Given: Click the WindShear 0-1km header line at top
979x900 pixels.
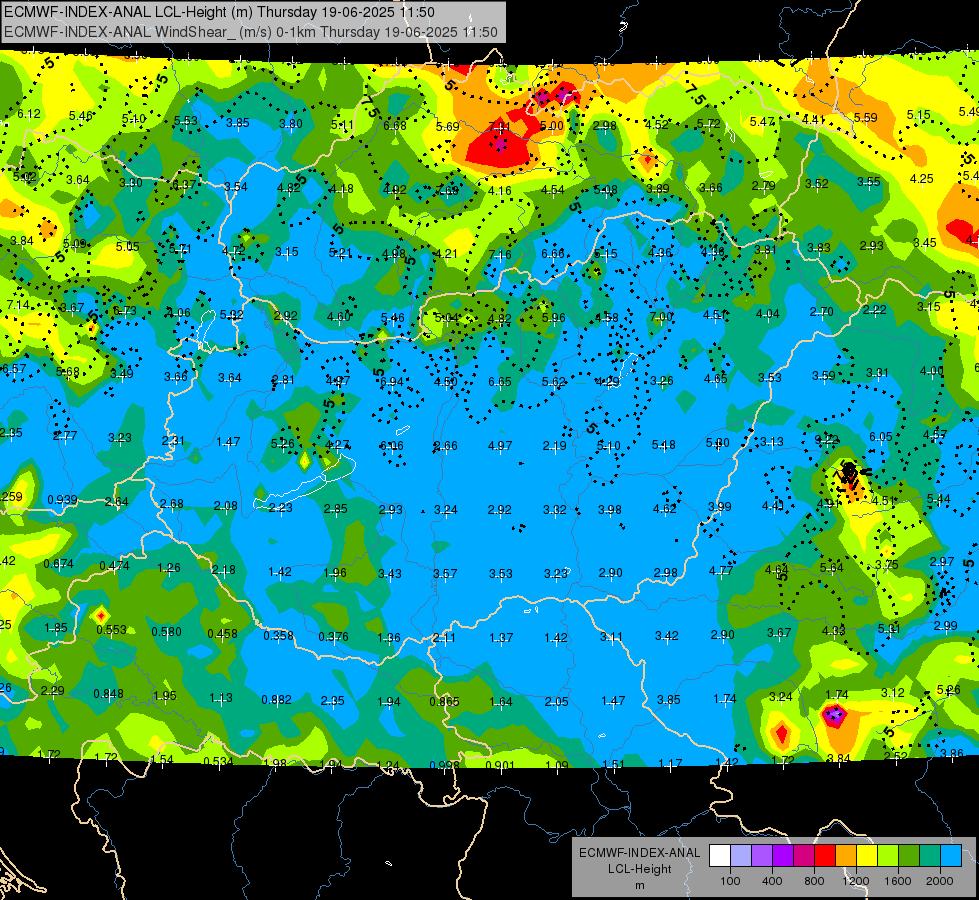Looking at the screenshot, I should 251,32.
